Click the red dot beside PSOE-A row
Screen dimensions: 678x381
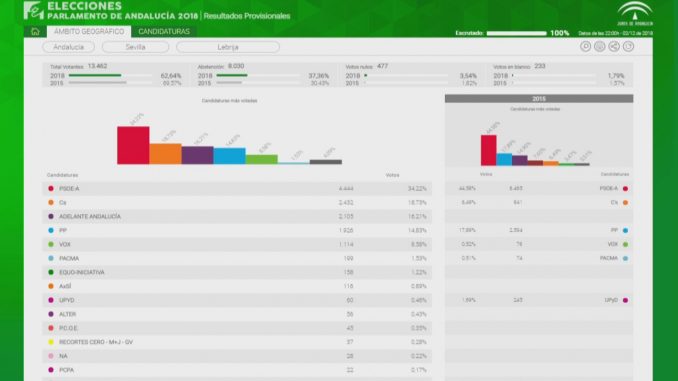coord(51,189)
